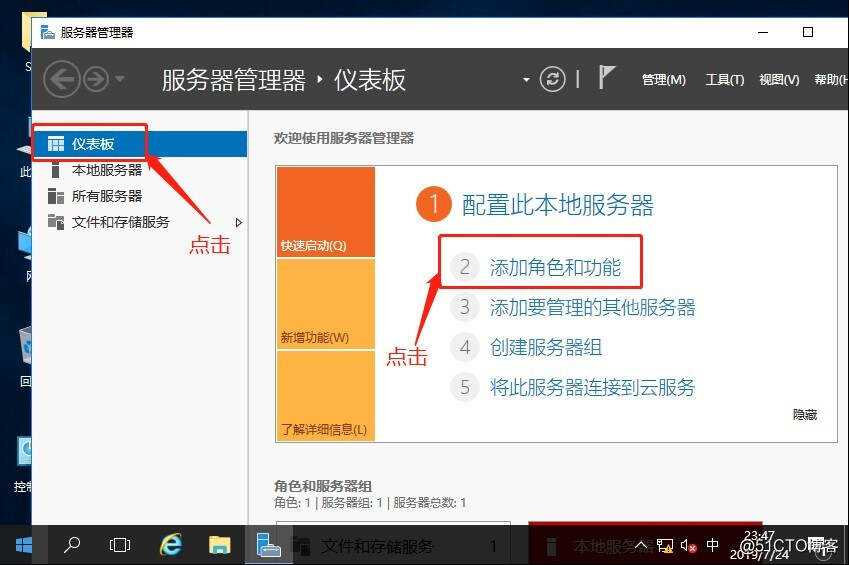Open the 管理(M) menu
This screenshot has height=565, width=849.
pyautogui.click(x=664, y=80)
